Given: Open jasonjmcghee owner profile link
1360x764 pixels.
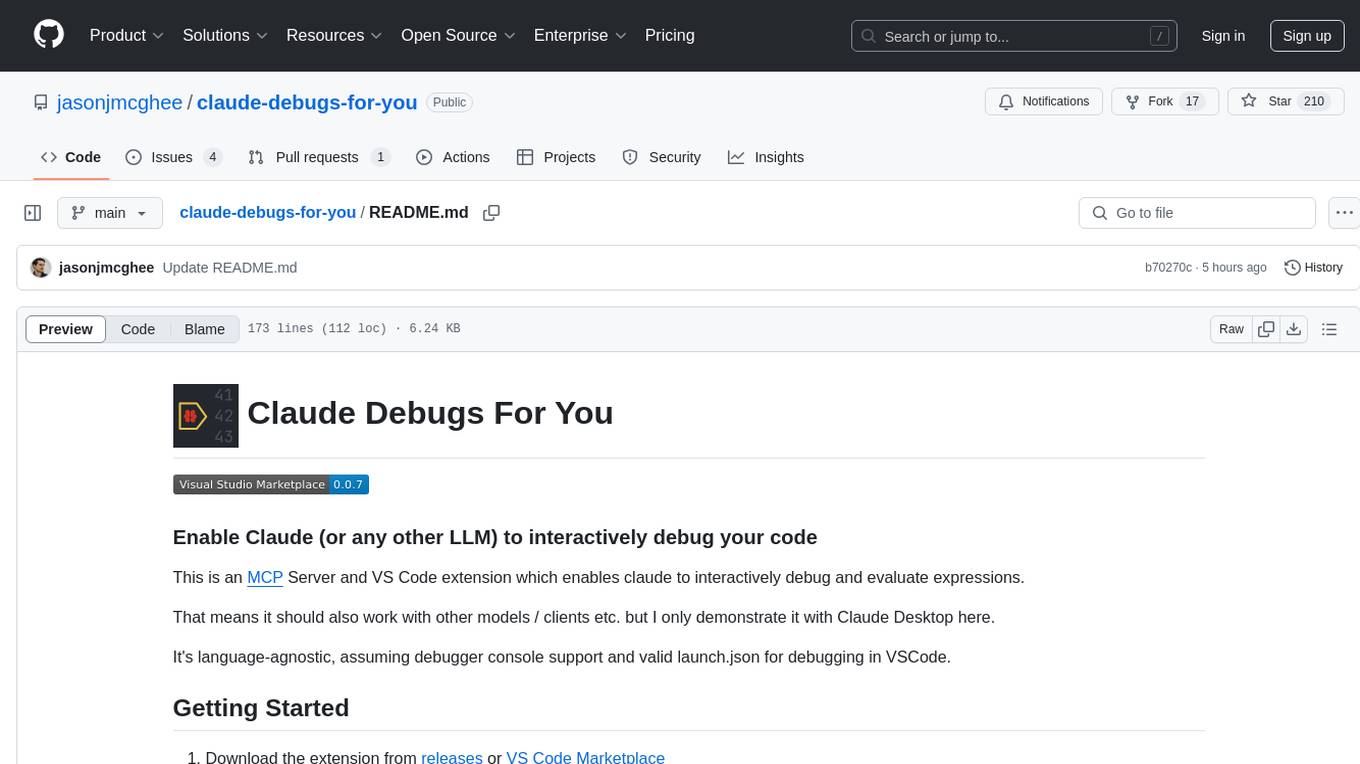Looking at the screenshot, I should coord(120,102).
